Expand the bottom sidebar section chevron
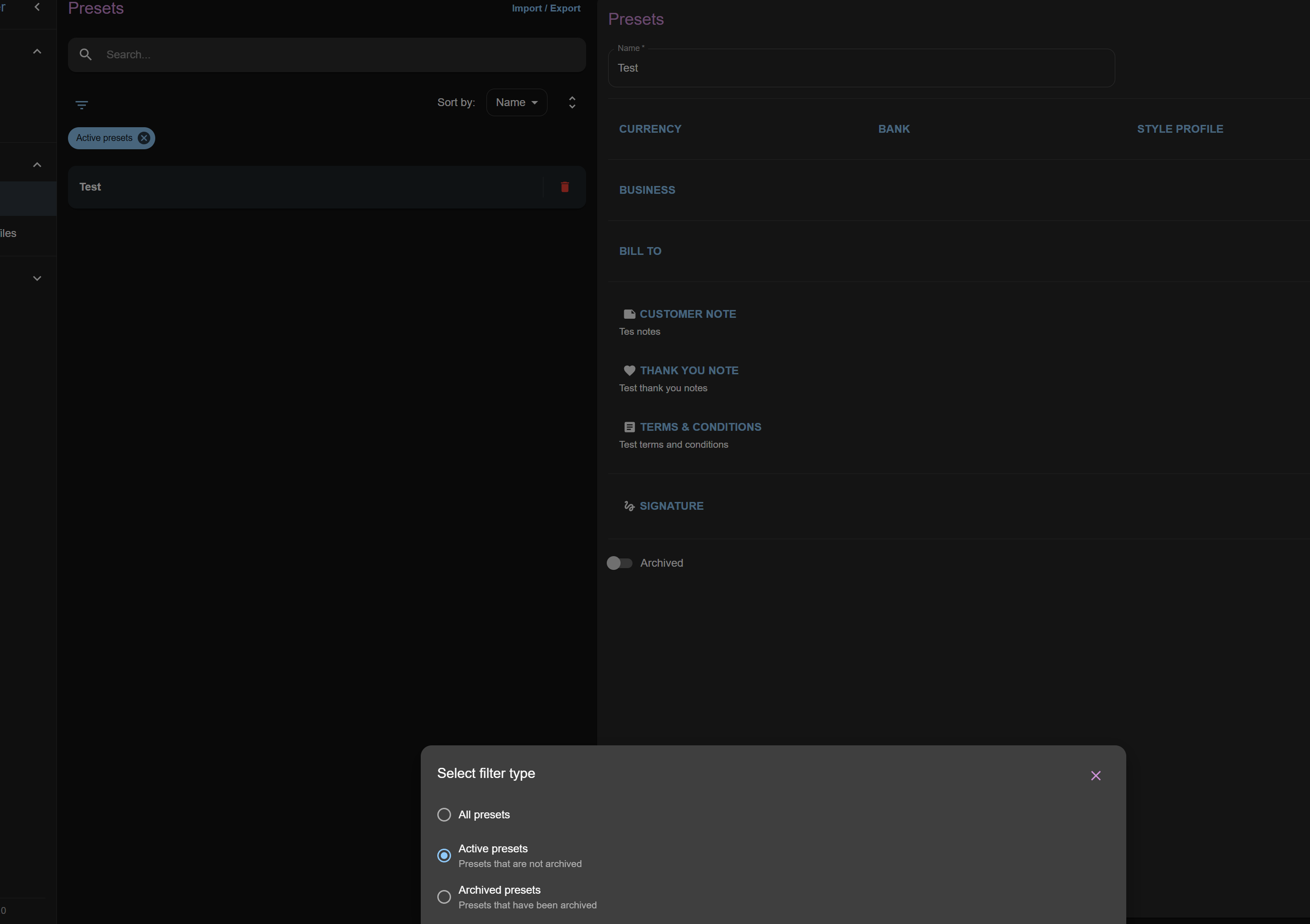 (37, 278)
